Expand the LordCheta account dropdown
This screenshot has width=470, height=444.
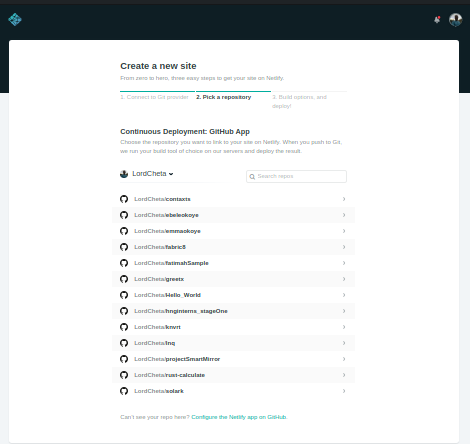click(x=147, y=174)
